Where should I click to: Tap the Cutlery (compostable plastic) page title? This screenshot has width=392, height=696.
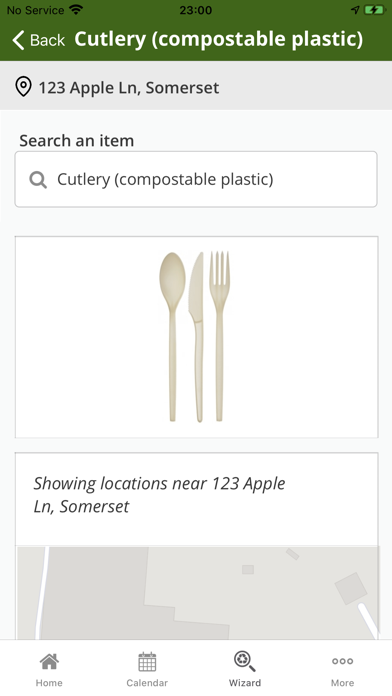(218, 40)
